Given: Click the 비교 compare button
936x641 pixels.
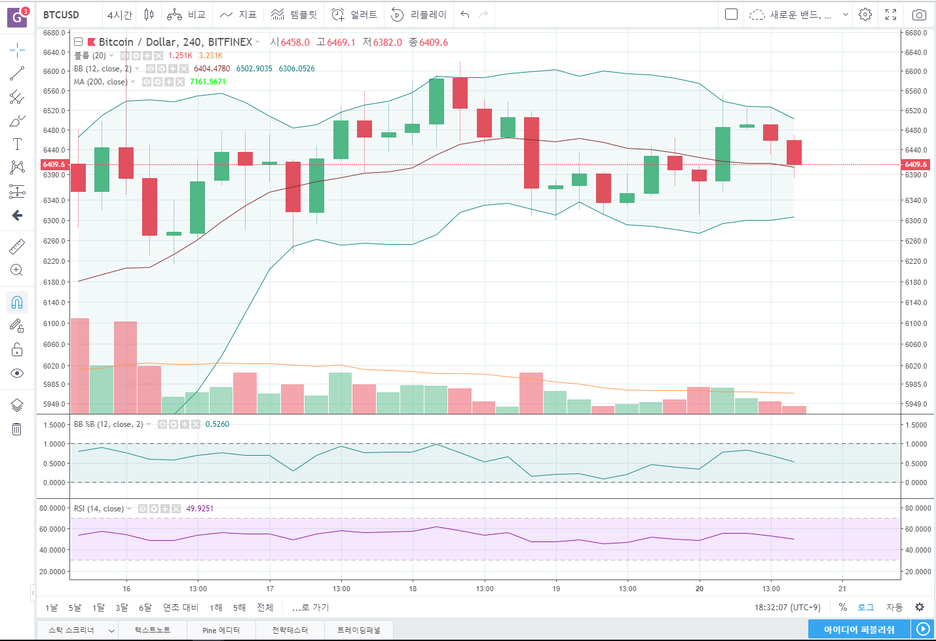Looking at the screenshot, I should (186, 15).
